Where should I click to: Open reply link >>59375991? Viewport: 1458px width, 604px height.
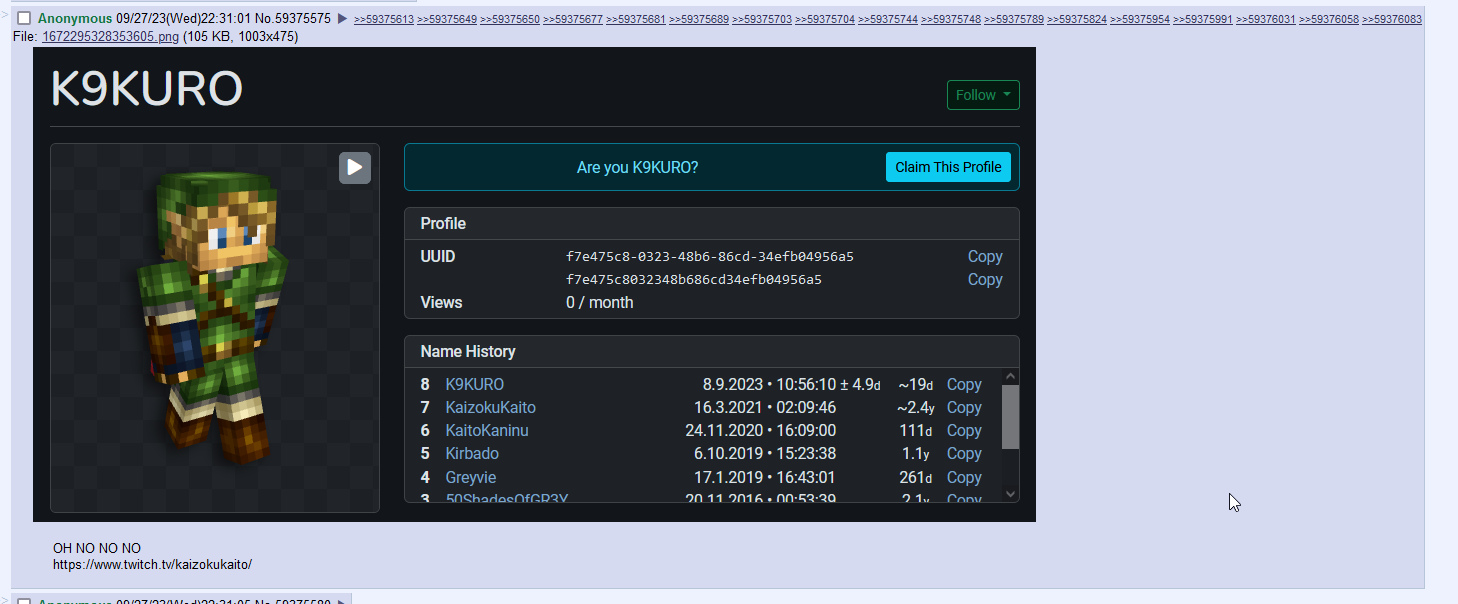(1203, 19)
